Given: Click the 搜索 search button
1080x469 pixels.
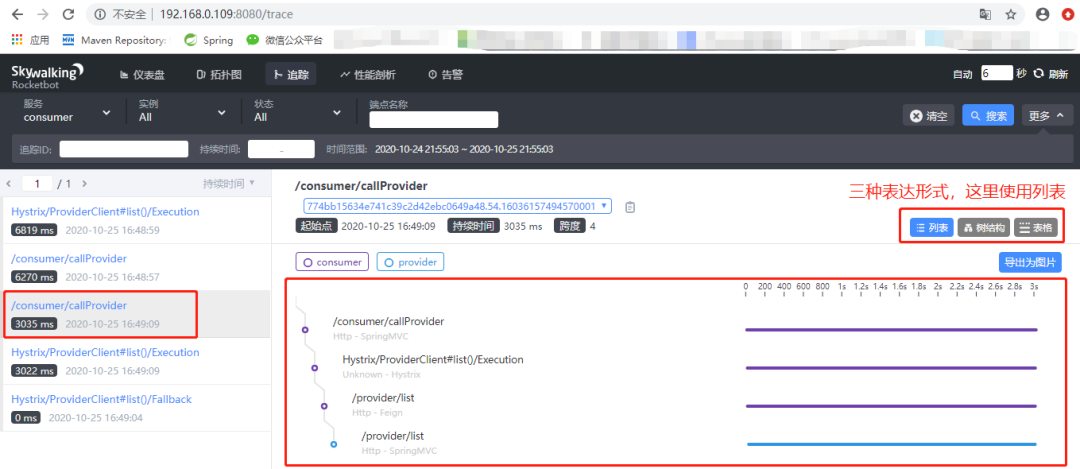Looking at the screenshot, I should (x=988, y=116).
